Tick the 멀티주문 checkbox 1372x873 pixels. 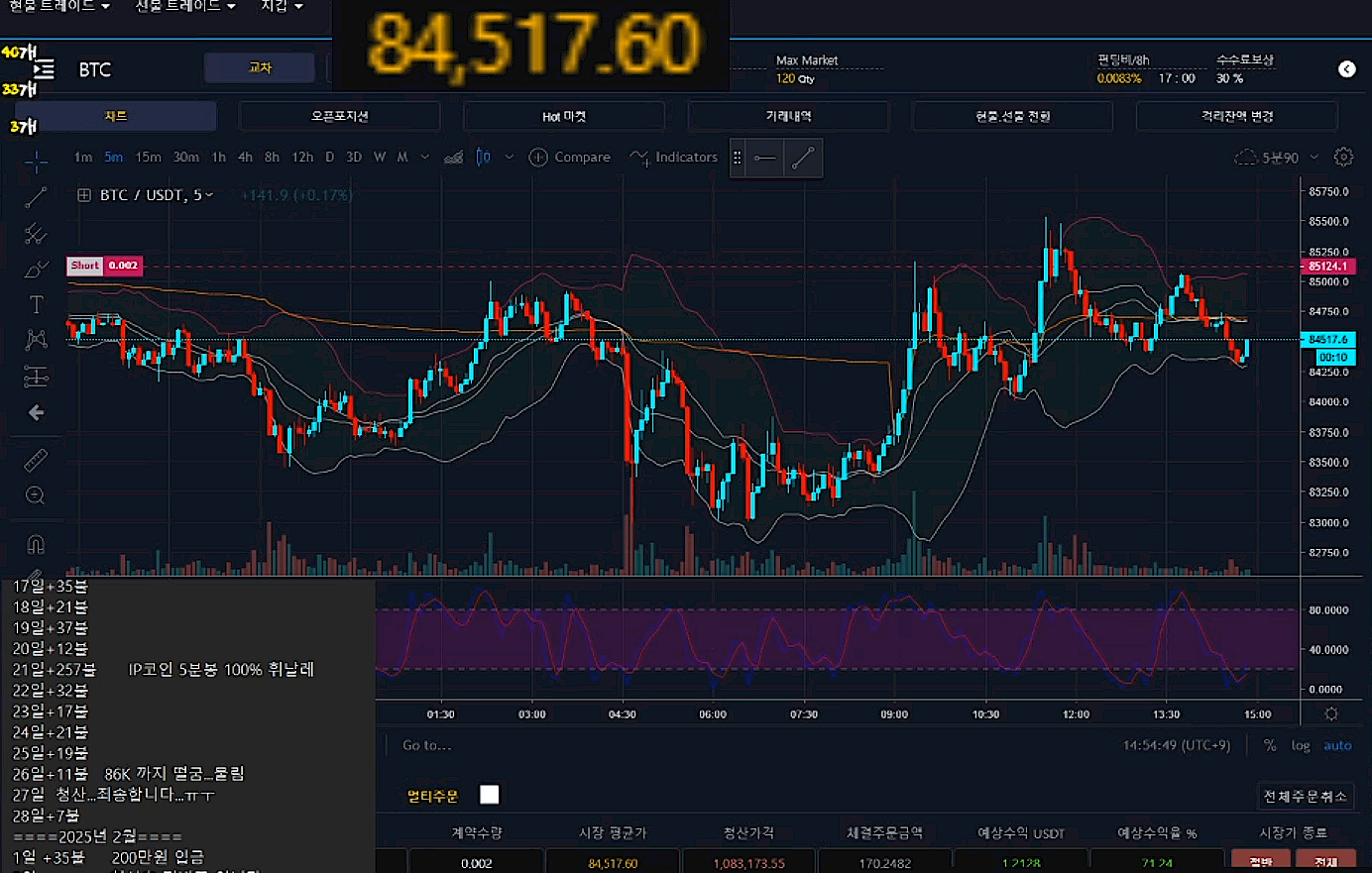[x=490, y=795]
